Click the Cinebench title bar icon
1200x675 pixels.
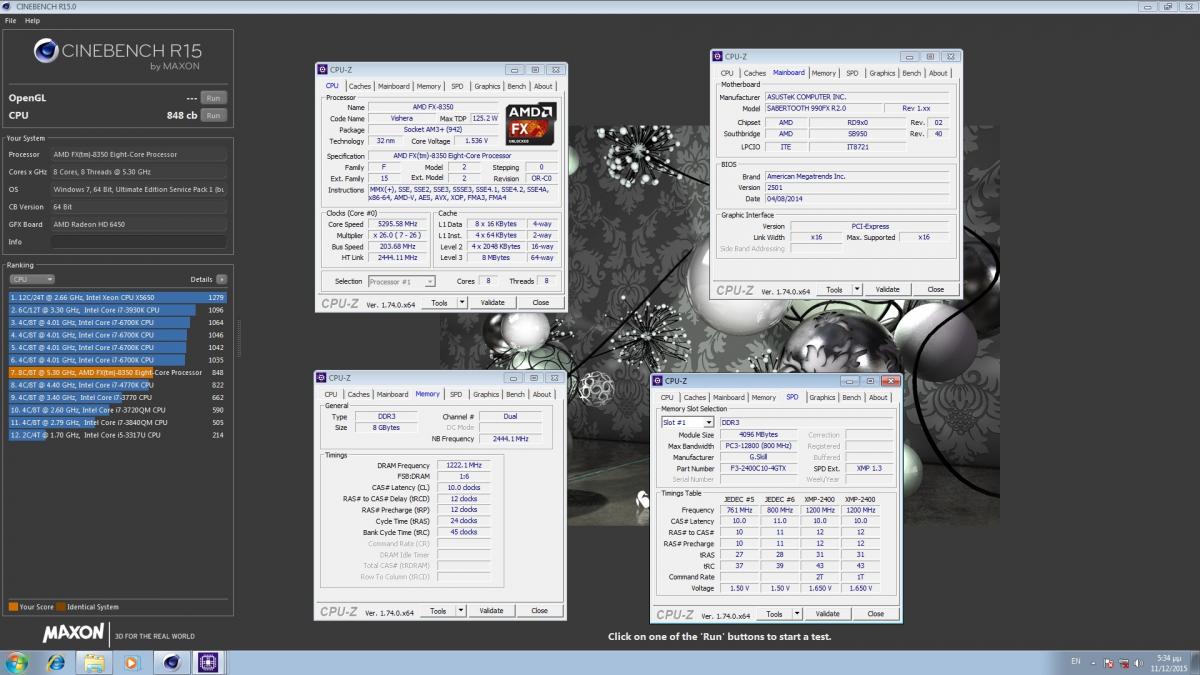point(7,6)
